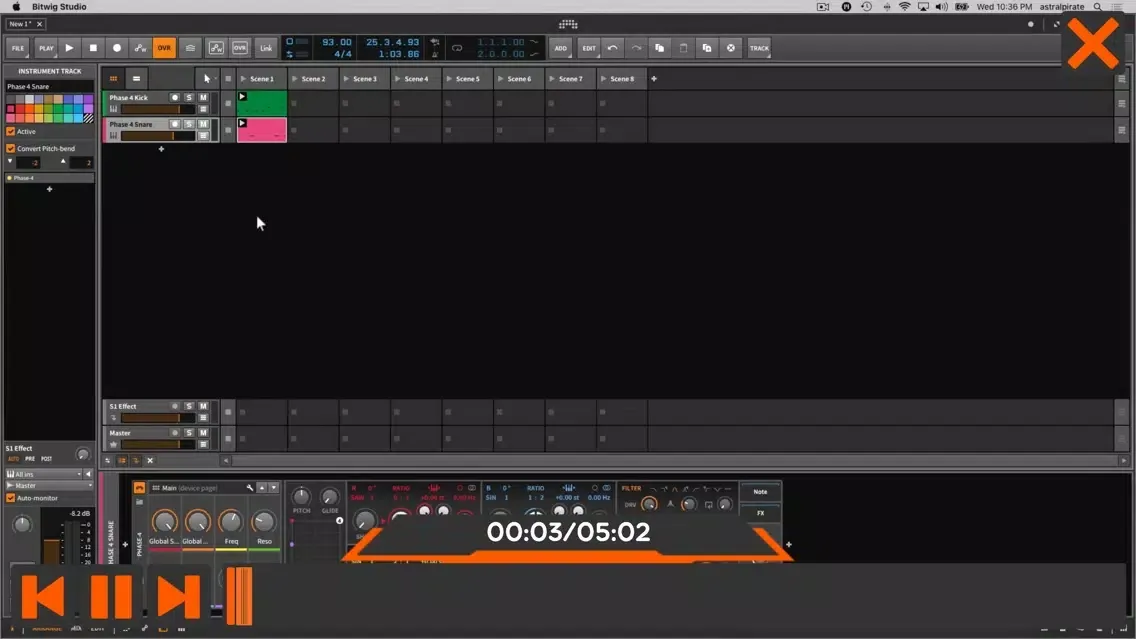Record-arm the Phase 4 Snare track
Screen dimensions: 1136x639
coord(175,124)
